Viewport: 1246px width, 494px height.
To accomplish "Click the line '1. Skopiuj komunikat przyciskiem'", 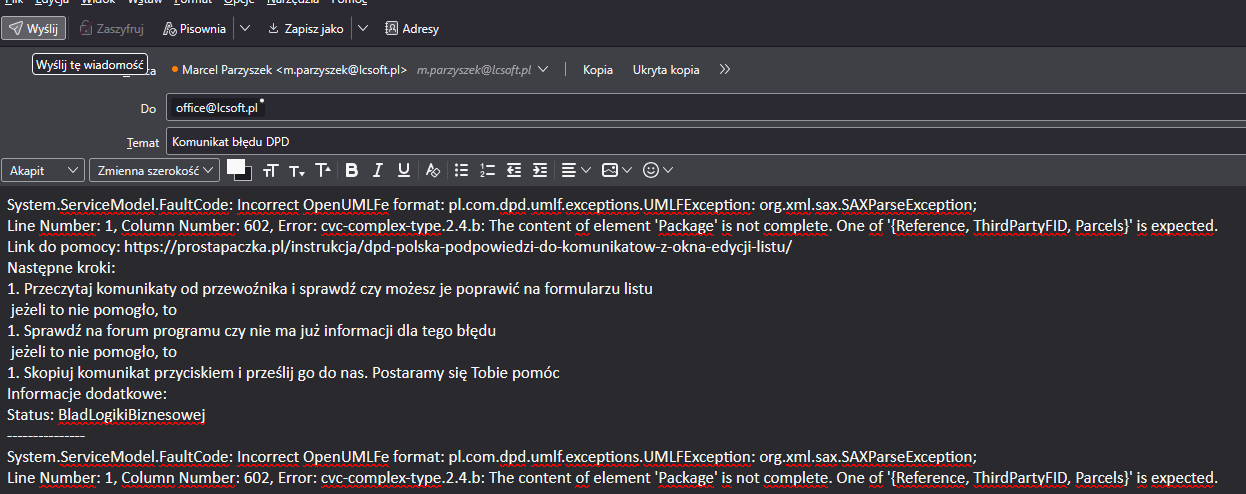I will point(282,372).
